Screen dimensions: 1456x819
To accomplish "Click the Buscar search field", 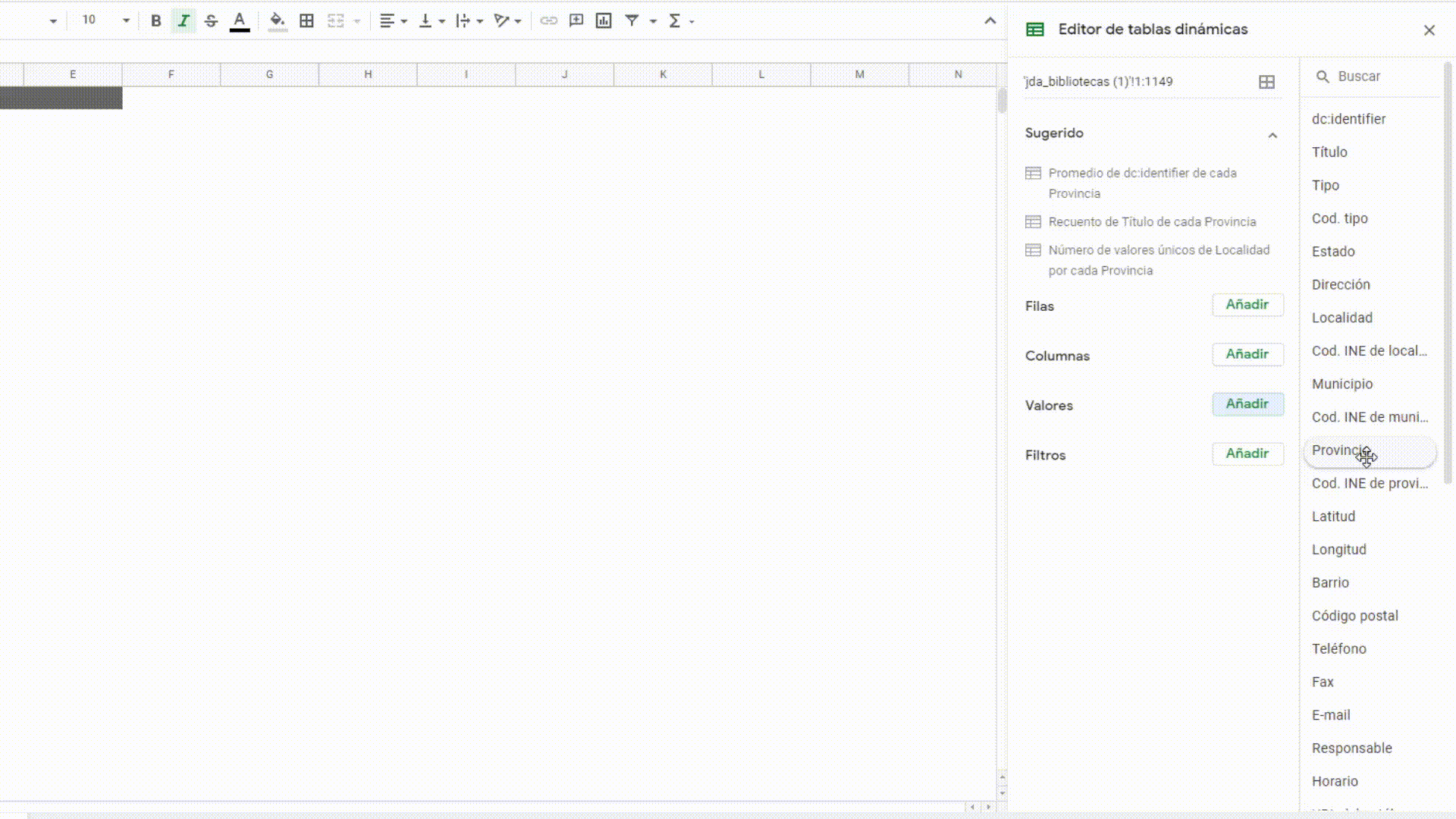I will (x=1376, y=77).
